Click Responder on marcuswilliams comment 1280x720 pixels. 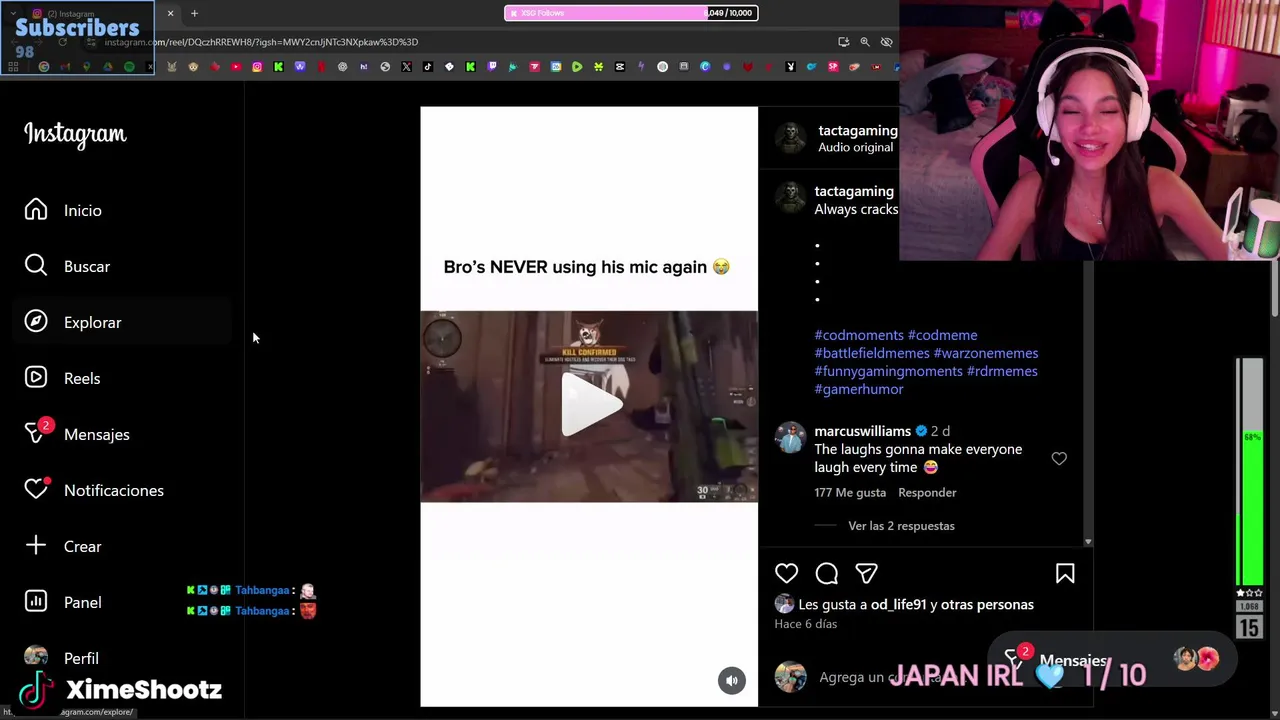pyautogui.click(x=927, y=492)
